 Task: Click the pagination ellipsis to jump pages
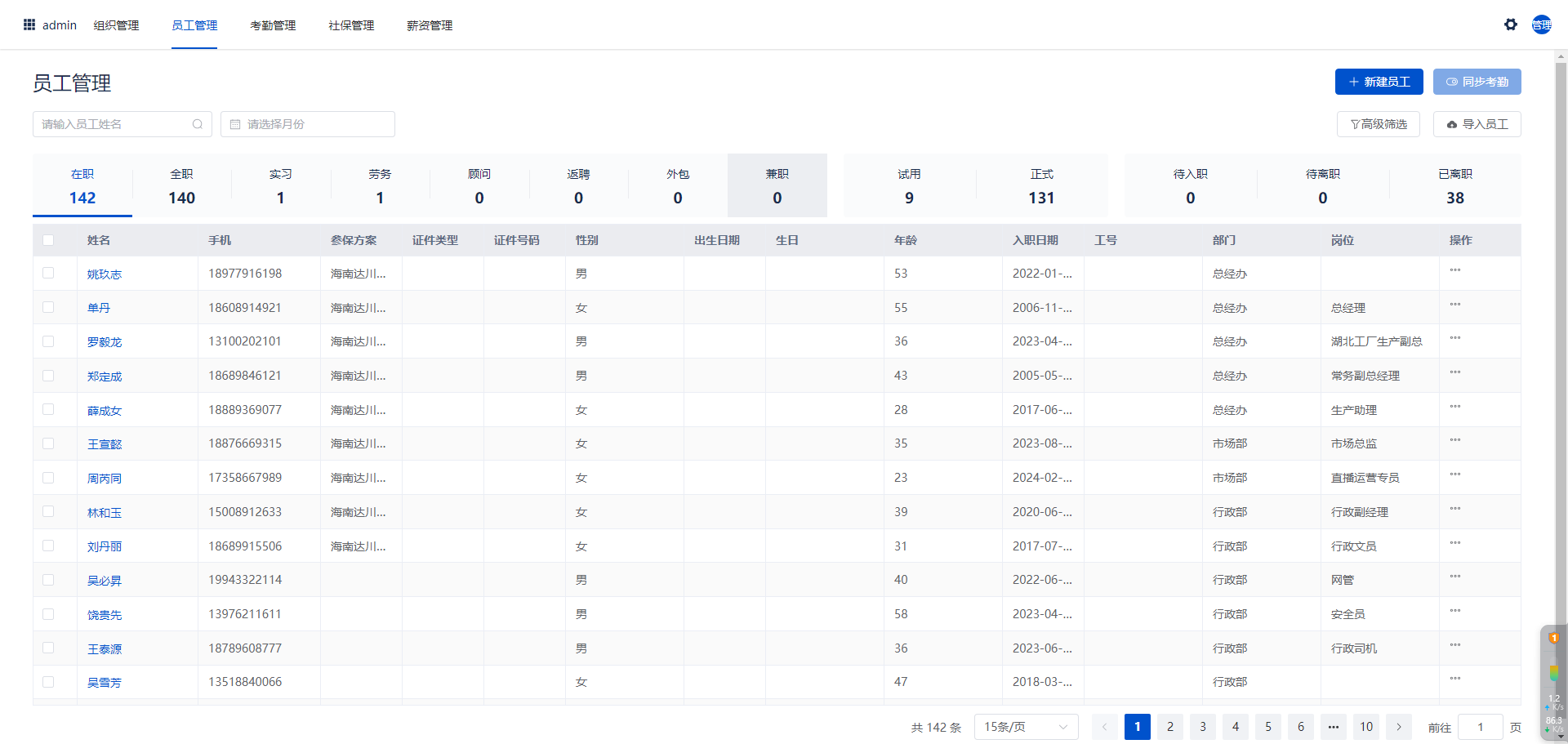[x=1333, y=727]
